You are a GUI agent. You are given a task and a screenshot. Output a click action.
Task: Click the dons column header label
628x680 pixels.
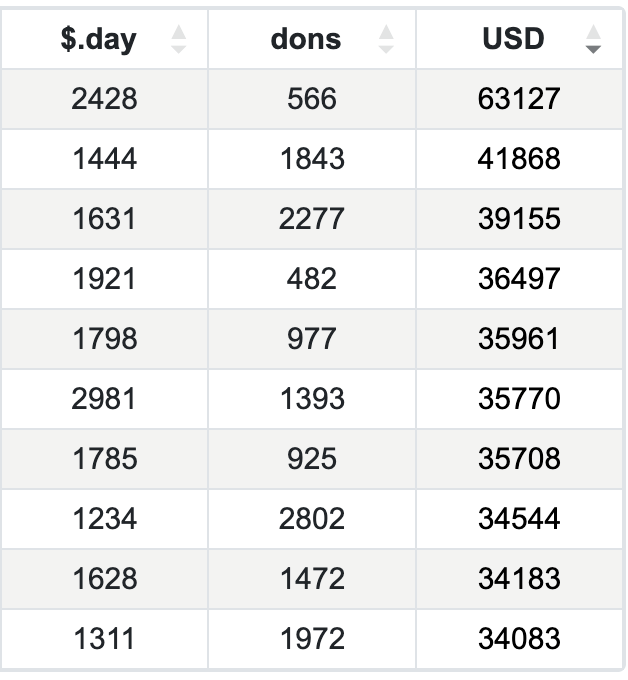(x=306, y=39)
